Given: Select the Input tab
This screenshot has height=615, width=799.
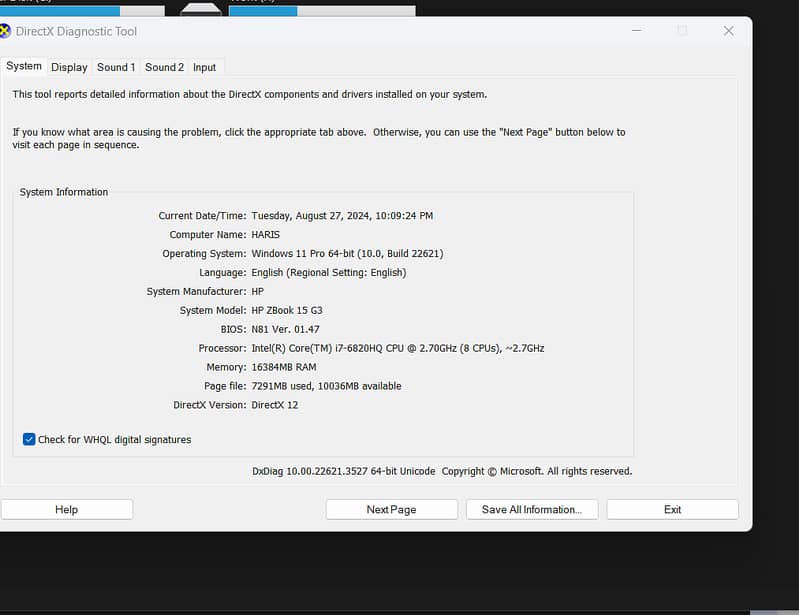Looking at the screenshot, I should pos(204,67).
